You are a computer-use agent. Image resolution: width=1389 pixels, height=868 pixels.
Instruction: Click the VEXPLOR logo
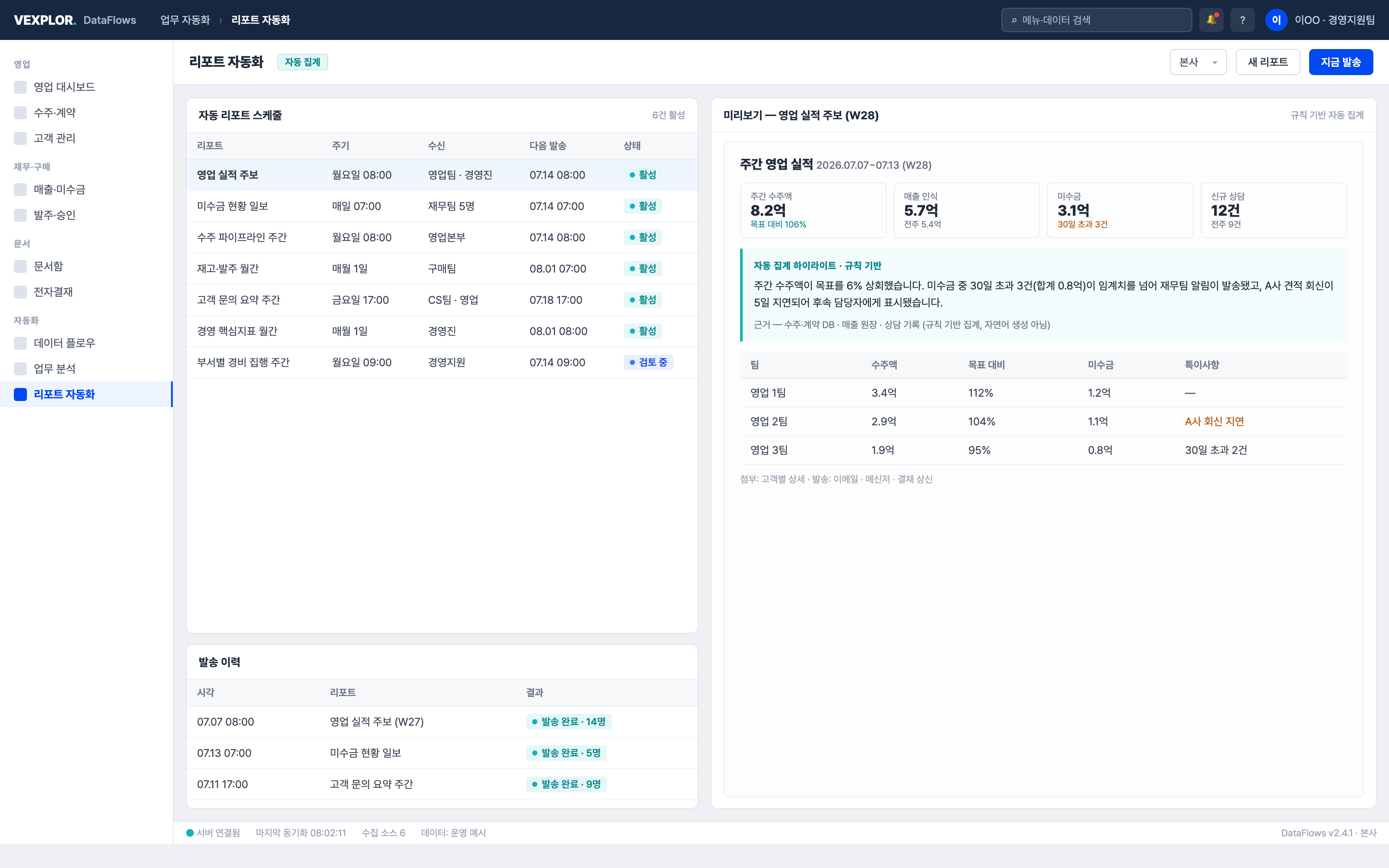point(45,20)
